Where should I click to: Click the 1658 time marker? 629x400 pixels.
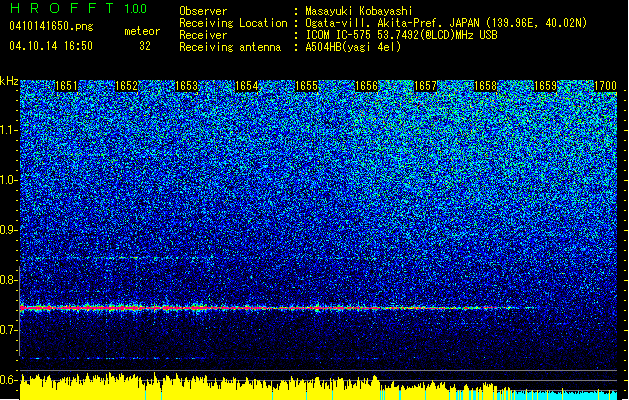[x=485, y=86]
